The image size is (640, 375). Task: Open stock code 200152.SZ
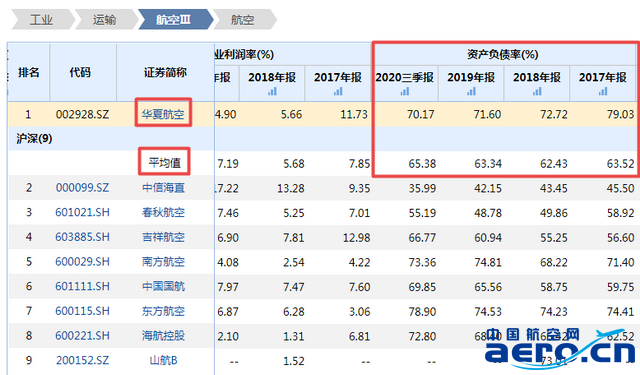(x=82, y=360)
